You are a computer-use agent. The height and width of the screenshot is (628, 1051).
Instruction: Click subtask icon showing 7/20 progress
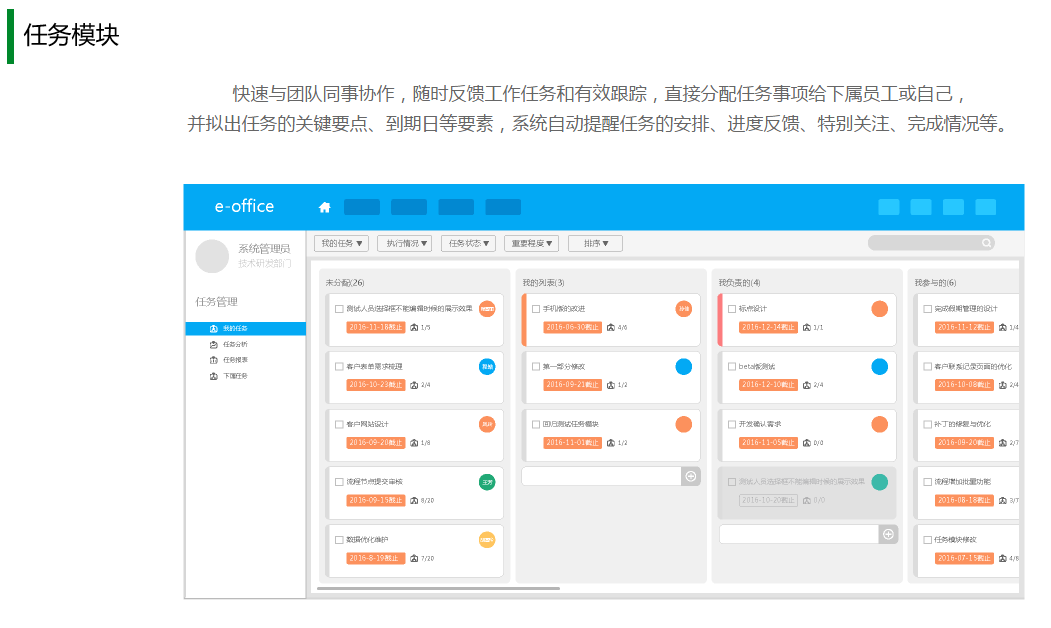[x=414, y=558]
